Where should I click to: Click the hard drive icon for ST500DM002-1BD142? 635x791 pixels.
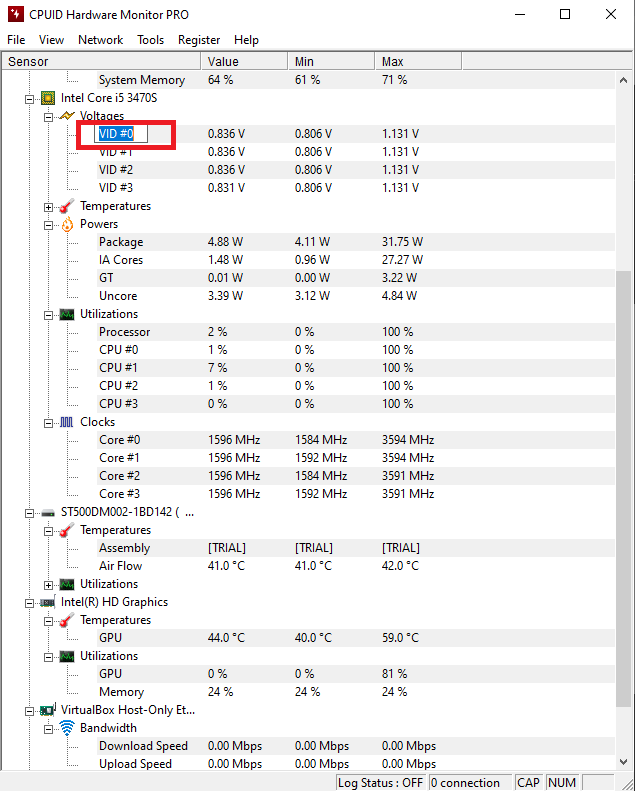tap(48, 513)
